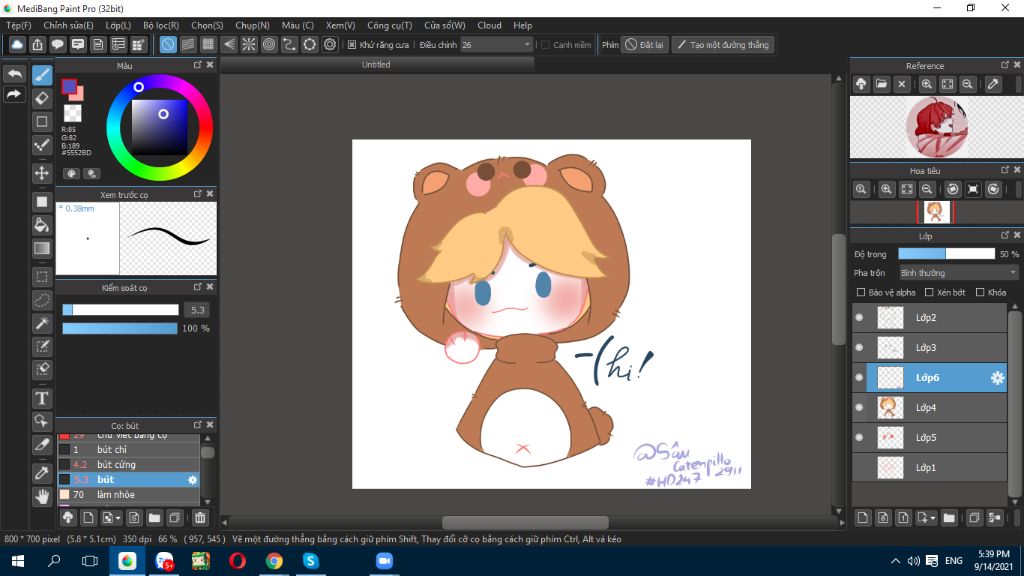Delete brush with the trash icon
Viewport: 1024px width, 576px height.
point(200,518)
